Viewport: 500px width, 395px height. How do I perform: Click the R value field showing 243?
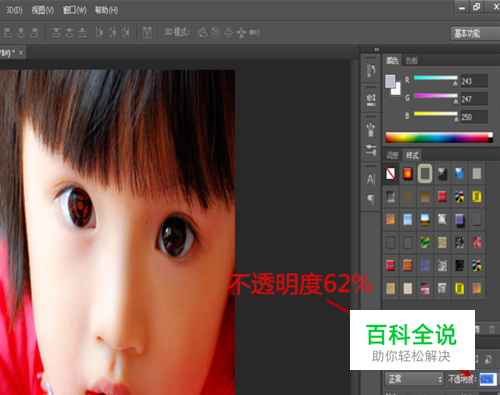click(x=474, y=81)
